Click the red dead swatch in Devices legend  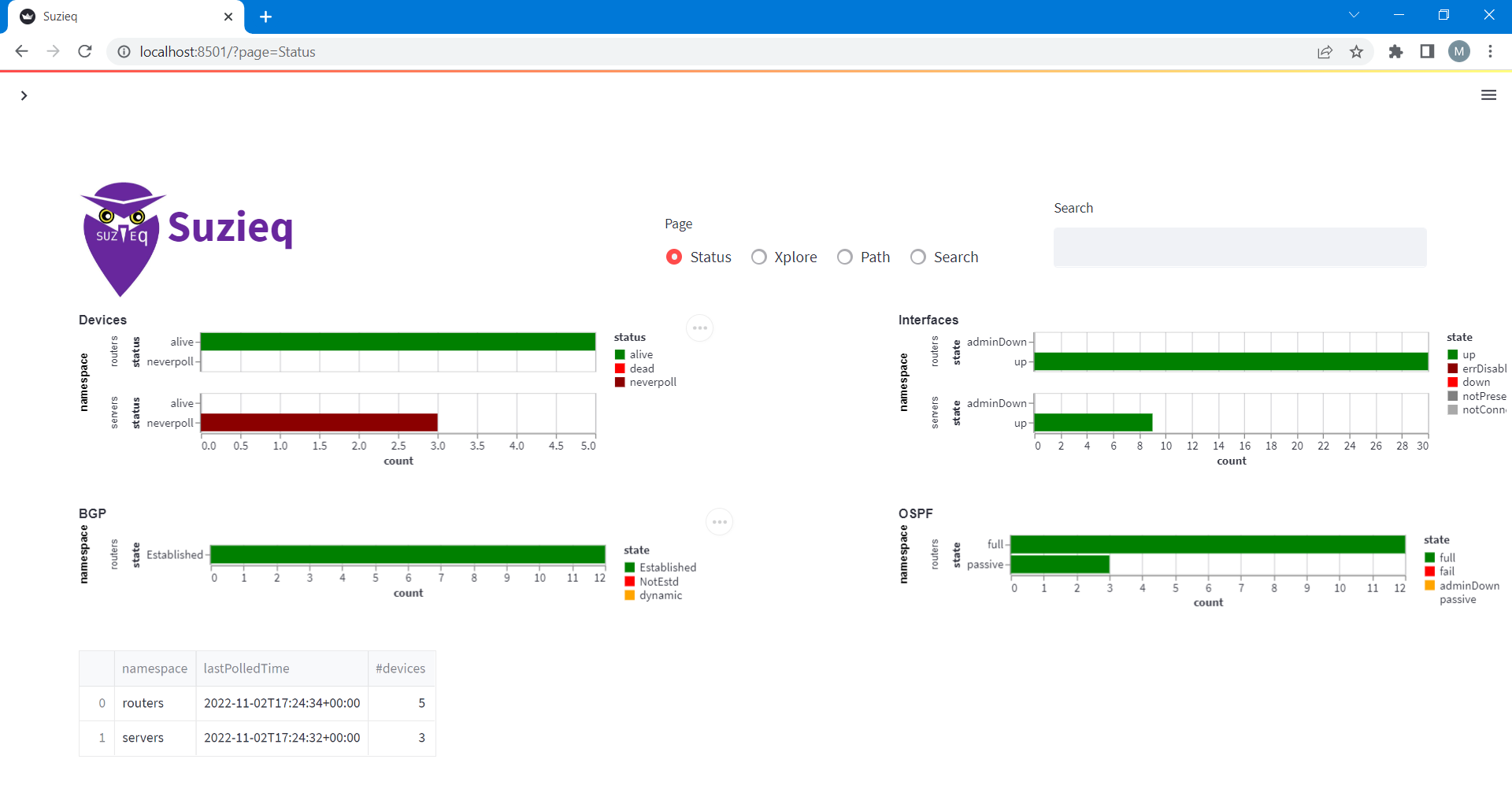(620, 368)
